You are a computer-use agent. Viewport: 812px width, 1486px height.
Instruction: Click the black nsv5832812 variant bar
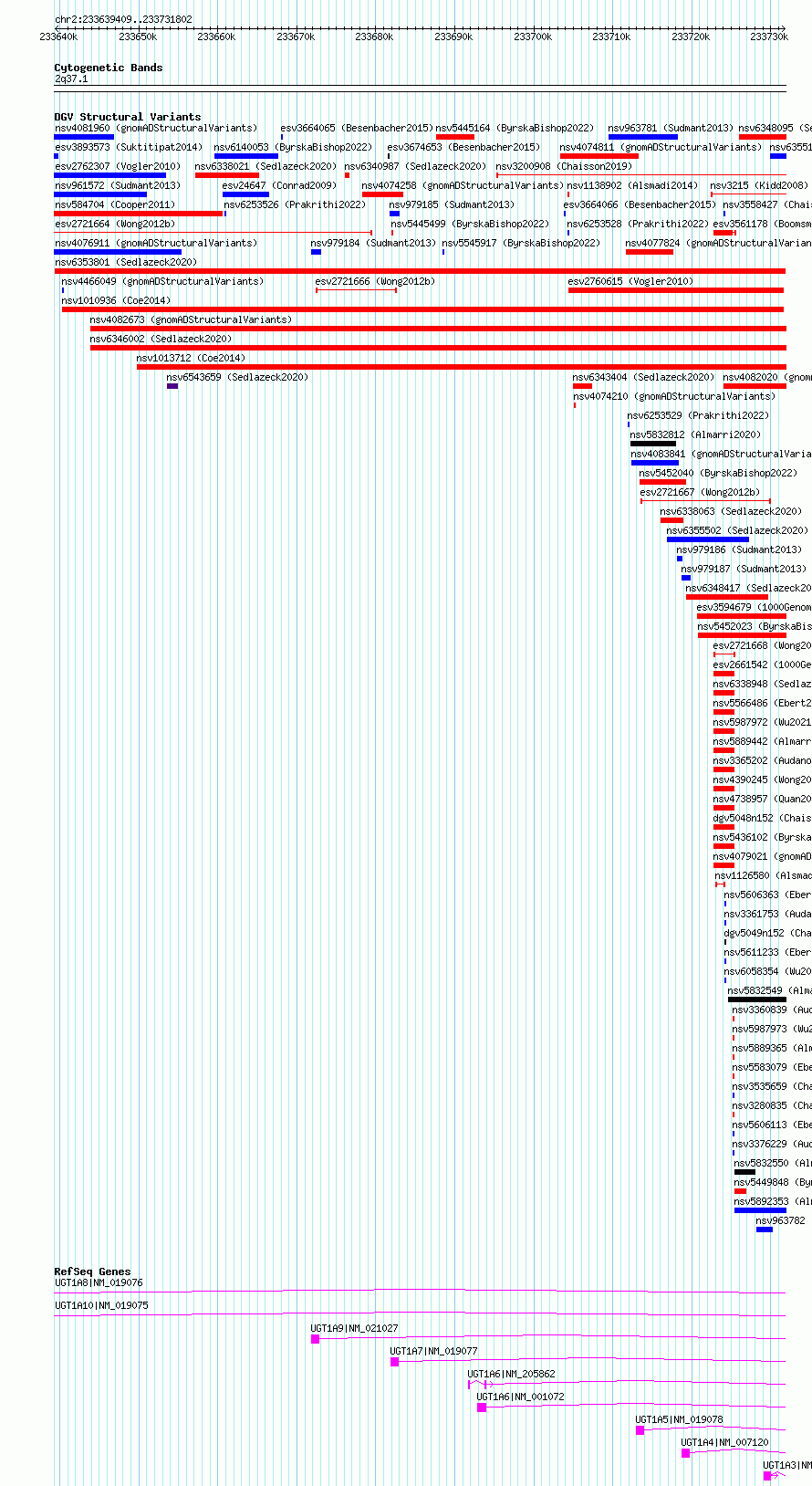tap(653, 444)
